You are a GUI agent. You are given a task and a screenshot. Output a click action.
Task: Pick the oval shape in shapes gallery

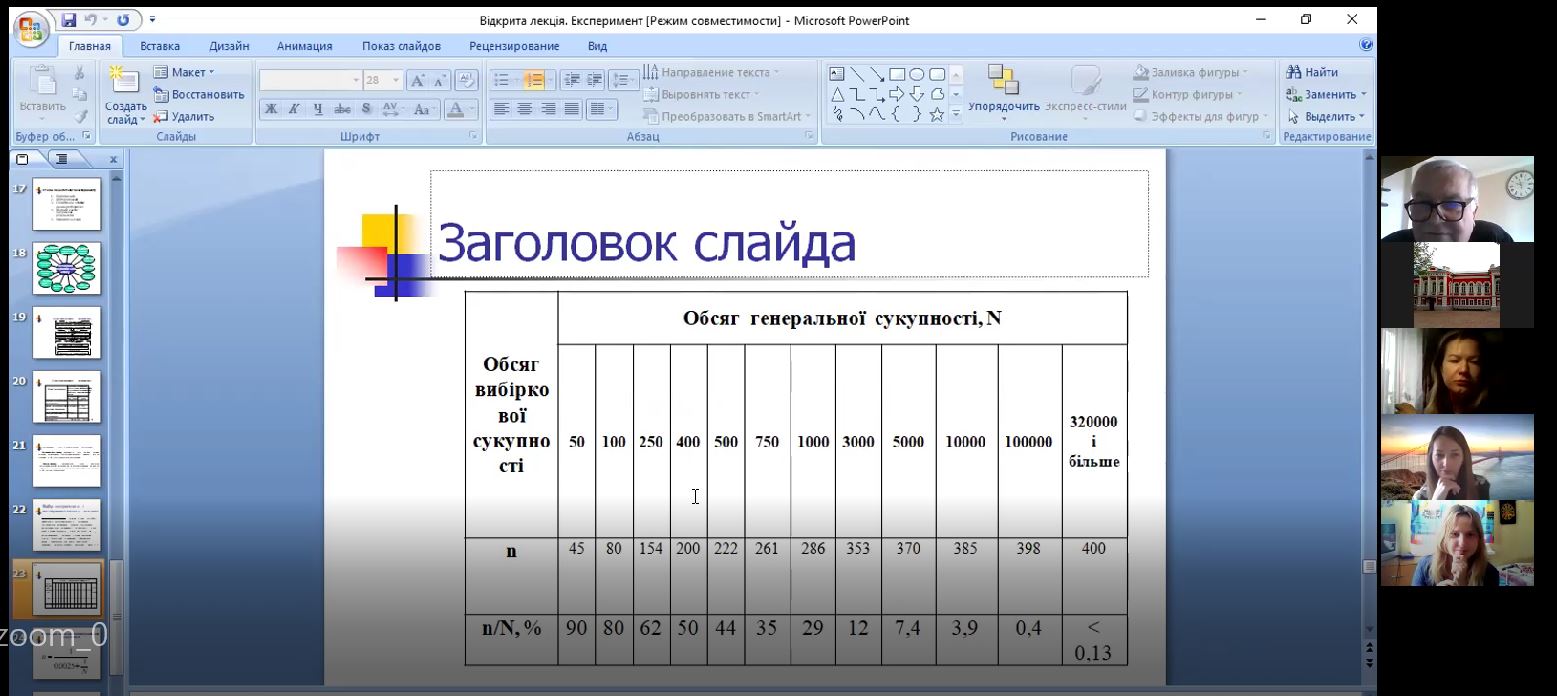917,74
